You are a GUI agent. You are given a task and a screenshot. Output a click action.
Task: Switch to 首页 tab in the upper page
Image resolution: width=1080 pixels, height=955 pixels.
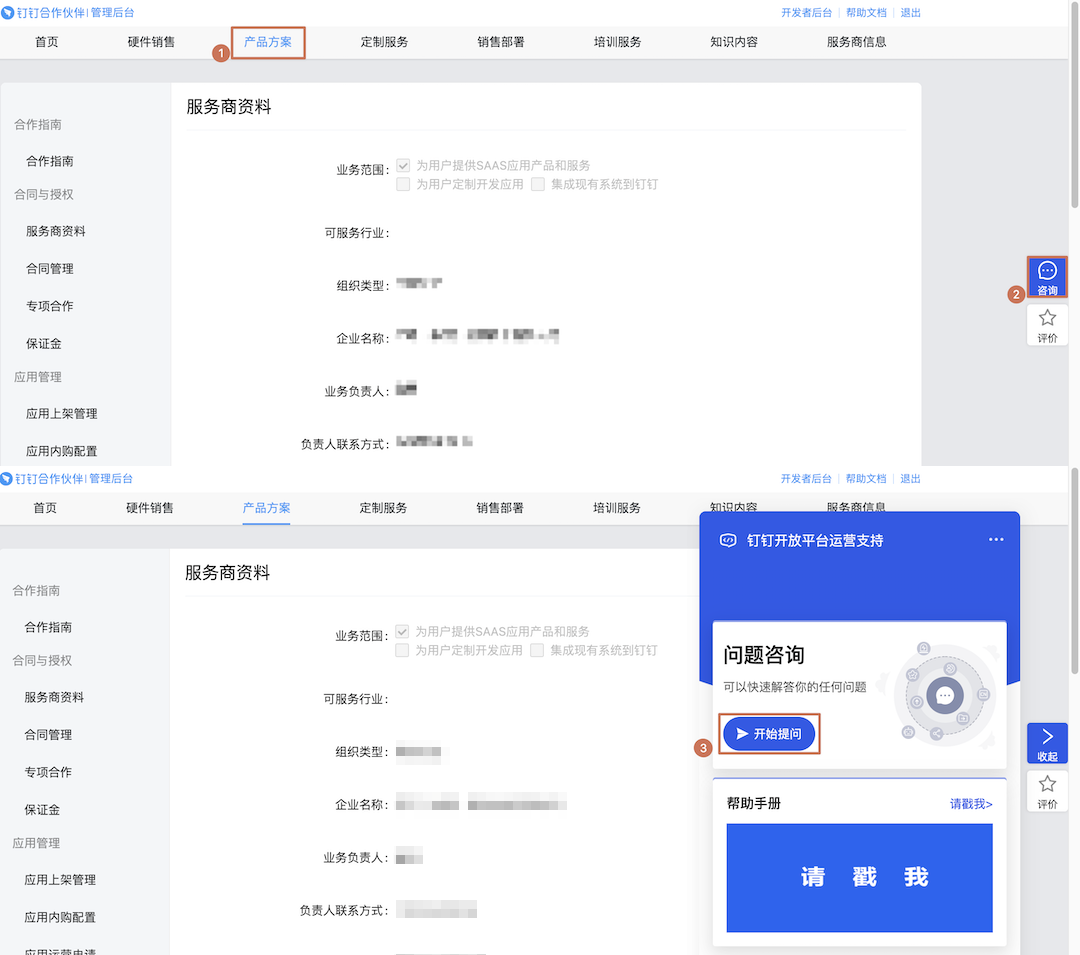(x=47, y=42)
